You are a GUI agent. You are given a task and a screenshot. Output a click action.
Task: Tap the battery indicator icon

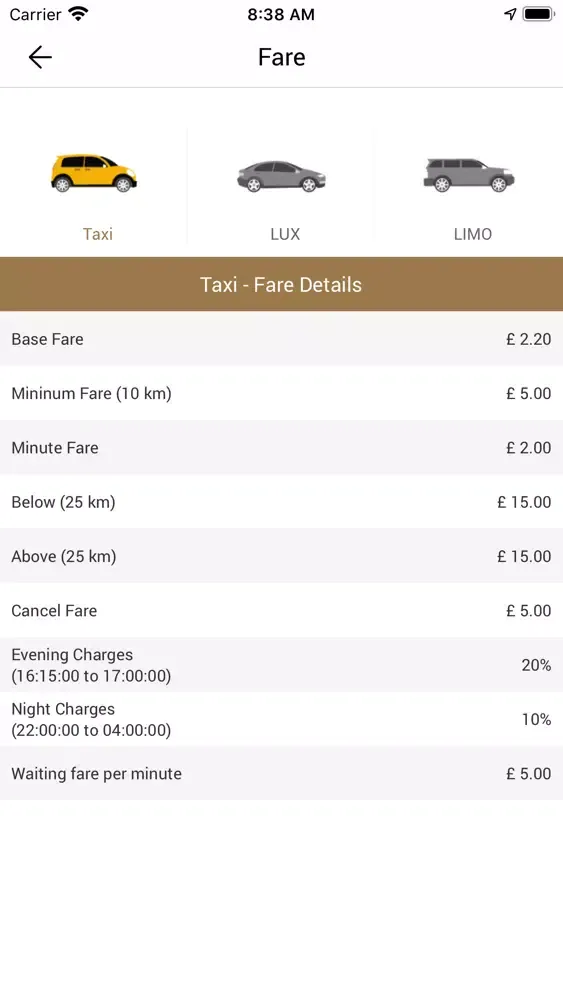click(538, 14)
